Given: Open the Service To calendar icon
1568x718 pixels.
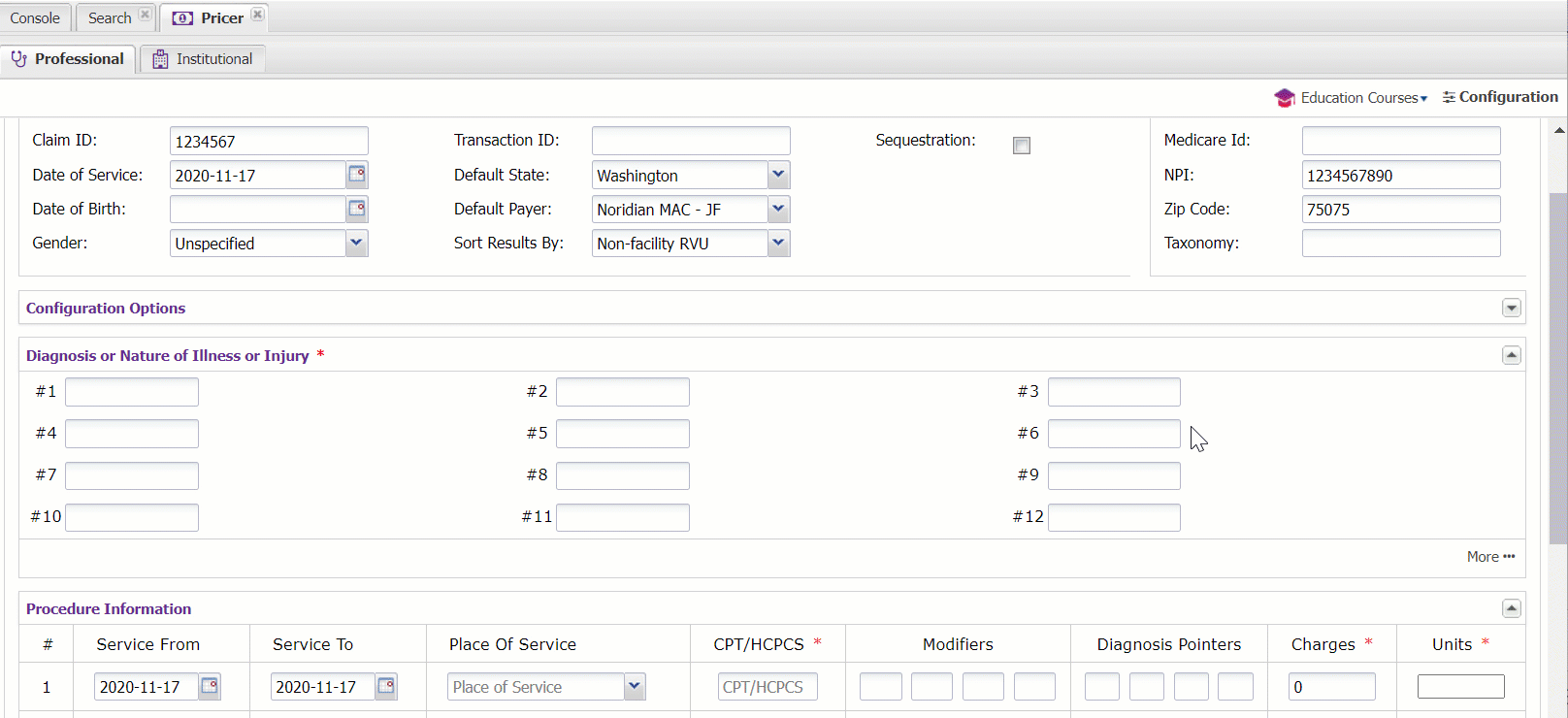Looking at the screenshot, I should click(386, 686).
